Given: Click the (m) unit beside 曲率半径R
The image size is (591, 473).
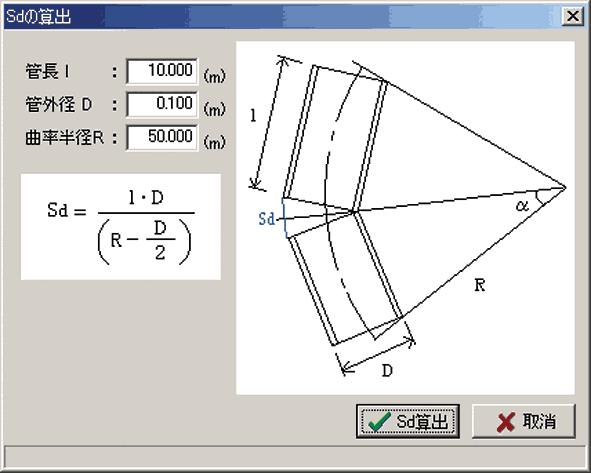Looking at the screenshot, I should click(214, 142).
